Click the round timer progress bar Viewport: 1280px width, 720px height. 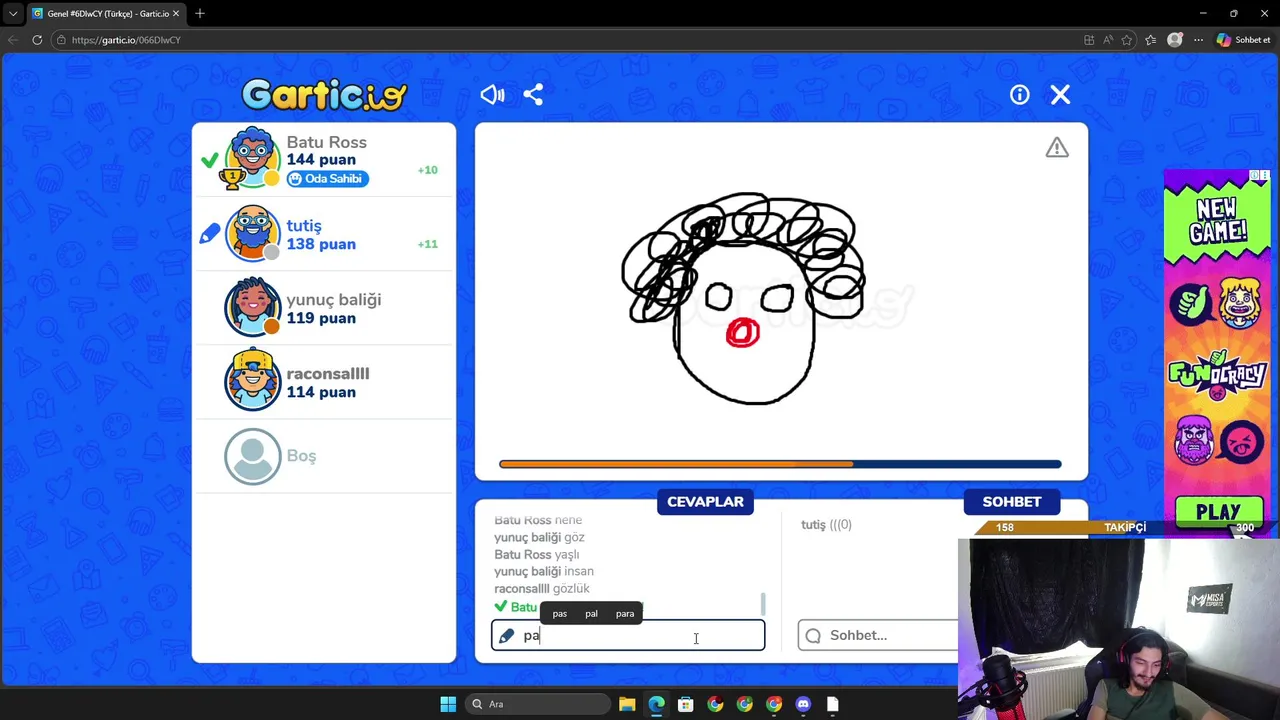(780, 464)
